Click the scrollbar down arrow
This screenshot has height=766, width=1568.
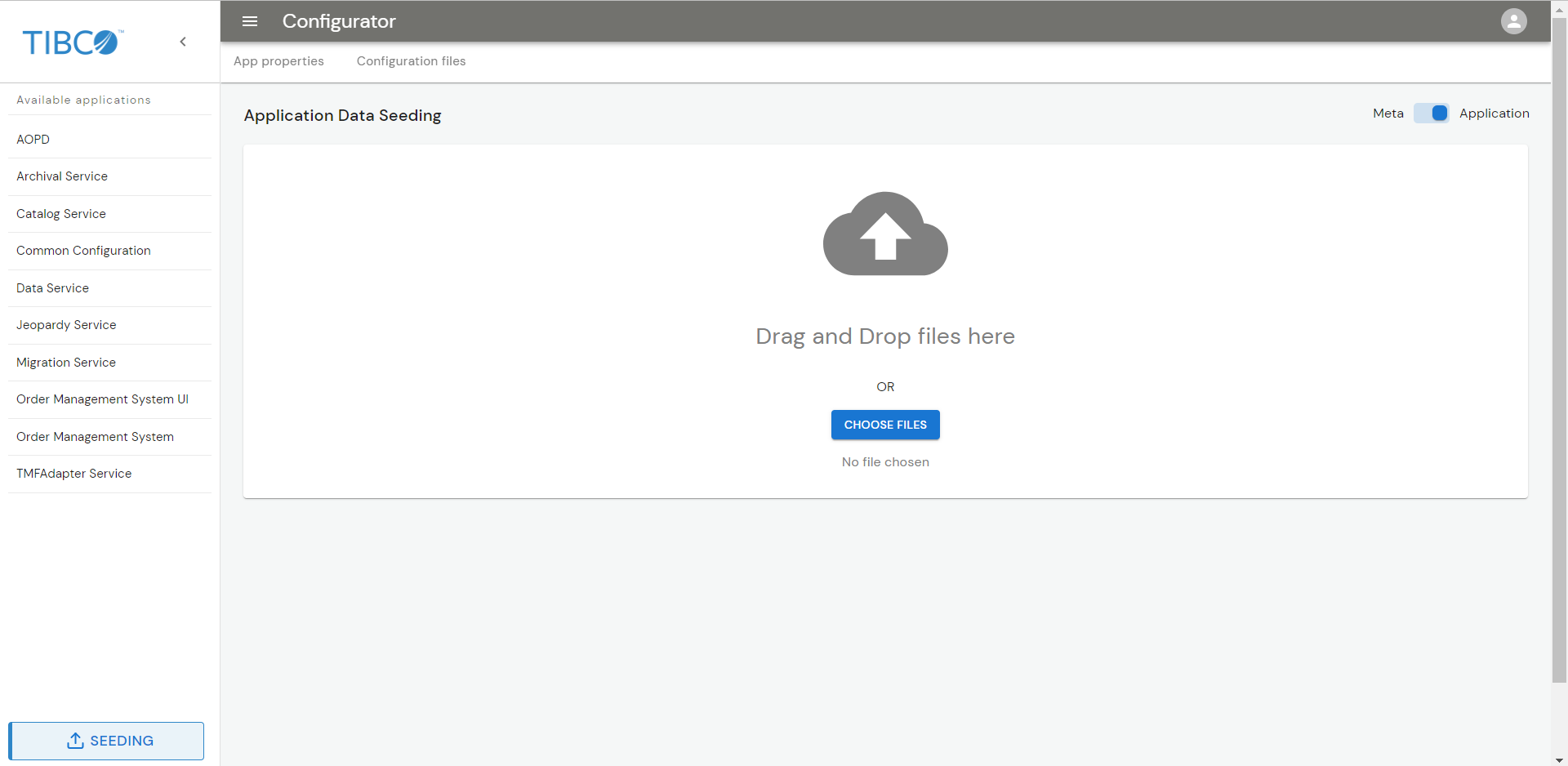click(1559, 759)
